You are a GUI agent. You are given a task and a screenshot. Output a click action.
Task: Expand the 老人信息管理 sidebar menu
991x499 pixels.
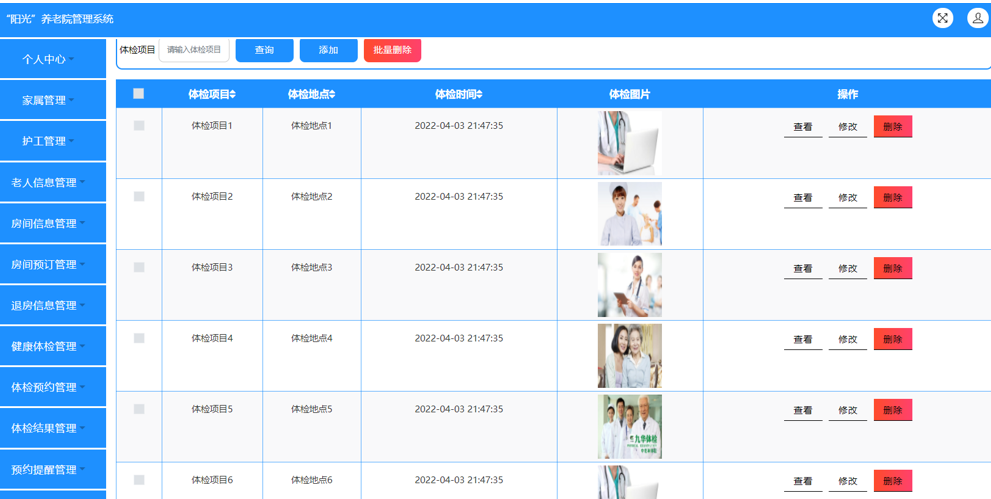pyautogui.click(x=53, y=182)
